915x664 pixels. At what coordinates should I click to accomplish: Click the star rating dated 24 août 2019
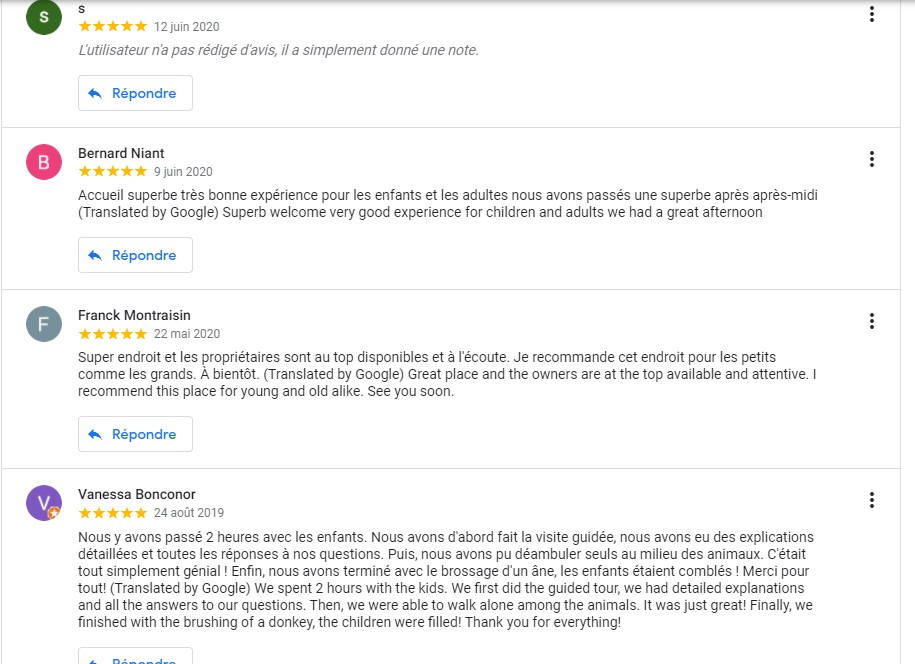click(x=113, y=513)
